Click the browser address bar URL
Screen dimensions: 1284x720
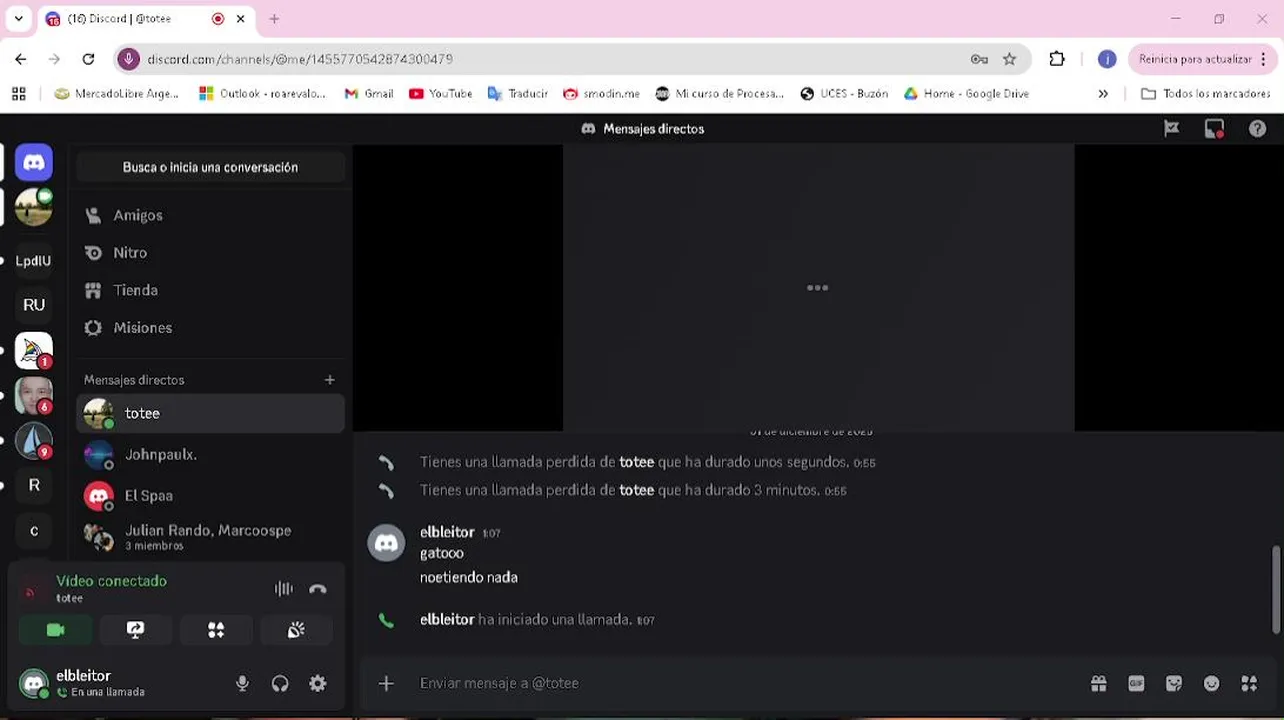point(300,60)
